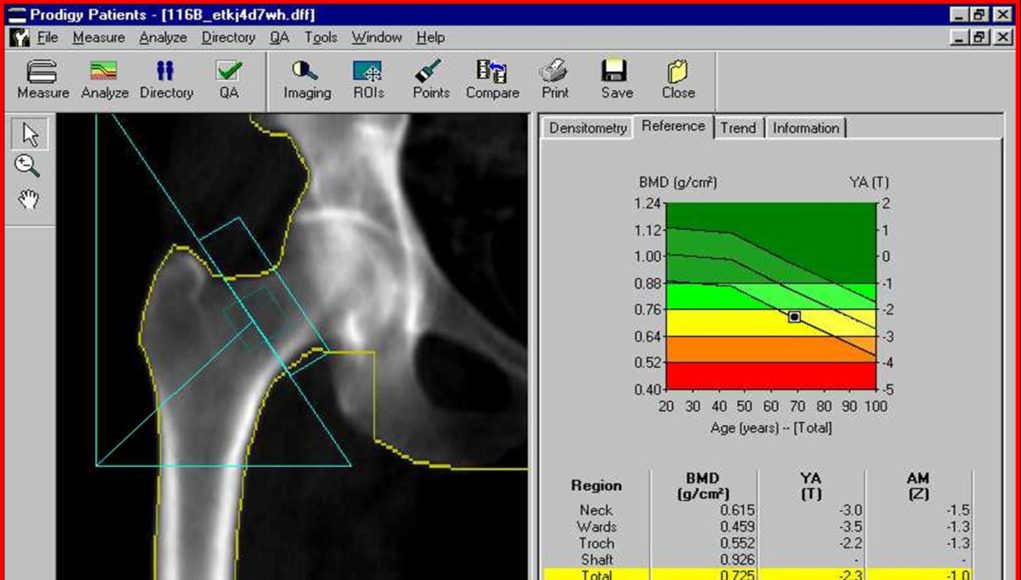Open the Tools menu
Image resolution: width=1021 pixels, height=580 pixels.
[320, 38]
